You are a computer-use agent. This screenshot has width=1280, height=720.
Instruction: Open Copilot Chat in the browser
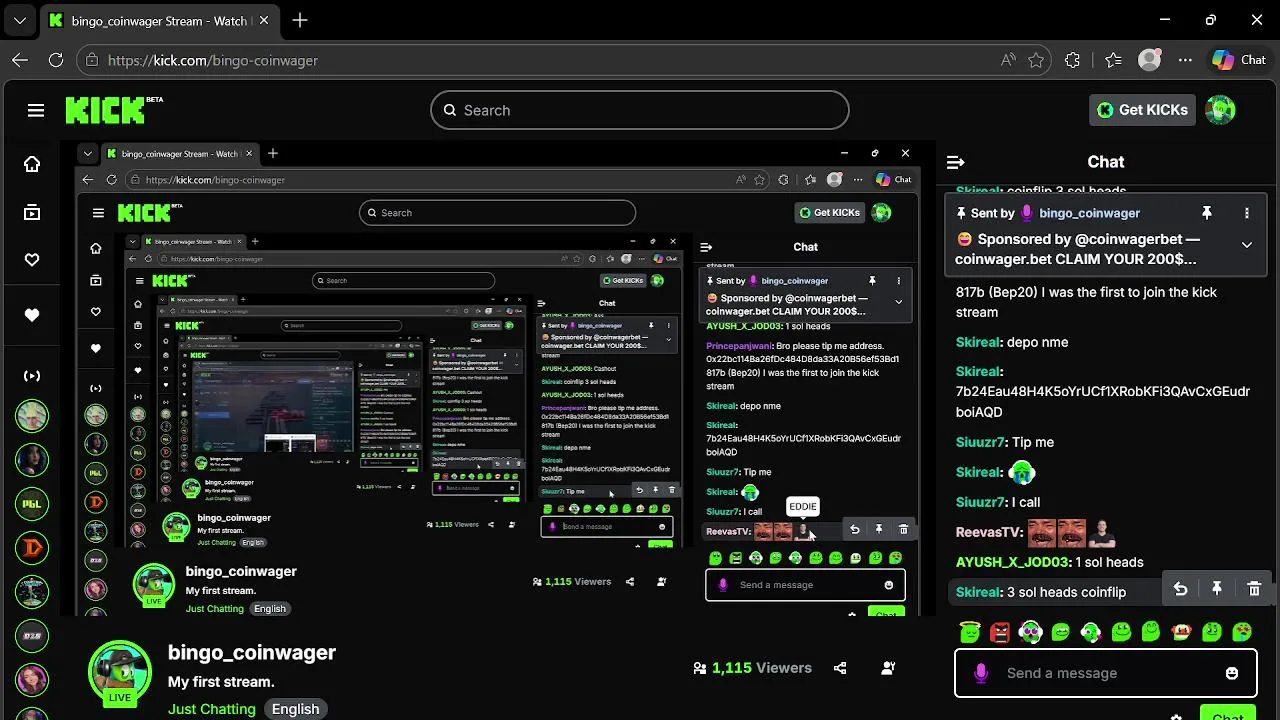tap(1239, 60)
